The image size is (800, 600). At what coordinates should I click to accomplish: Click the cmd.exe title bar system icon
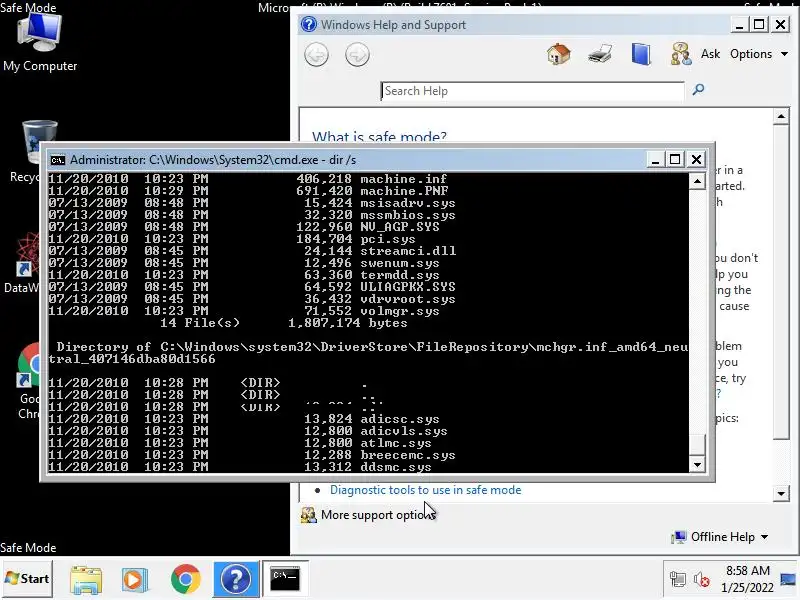pyautogui.click(x=58, y=160)
